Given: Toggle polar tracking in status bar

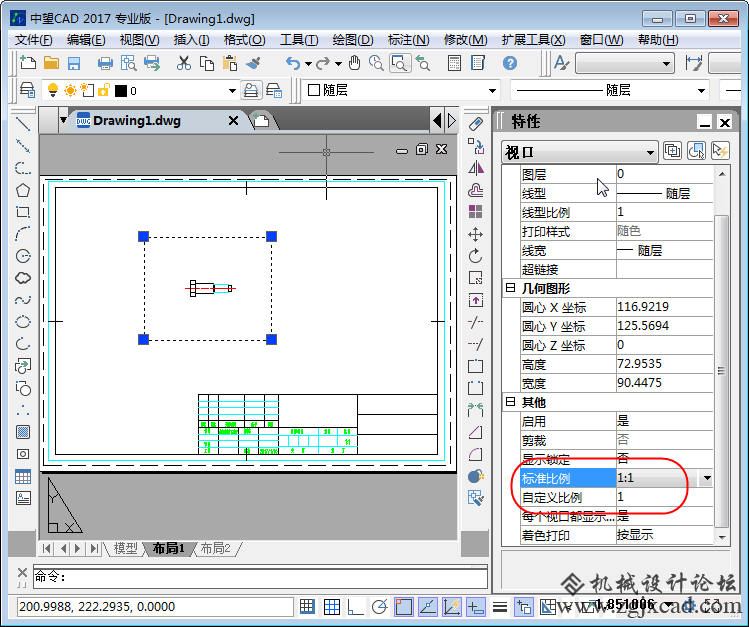Looking at the screenshot, I should click(379, 606).
